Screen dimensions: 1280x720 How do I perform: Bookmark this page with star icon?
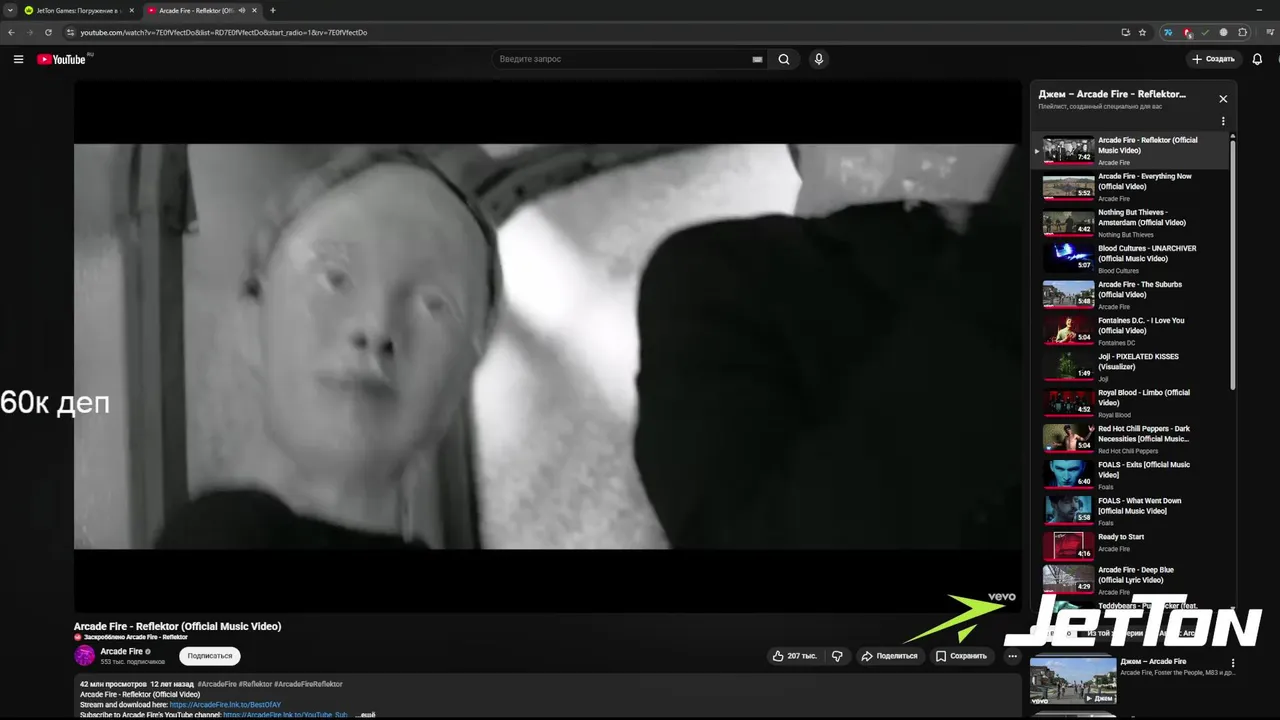(x=1142, y=32)
